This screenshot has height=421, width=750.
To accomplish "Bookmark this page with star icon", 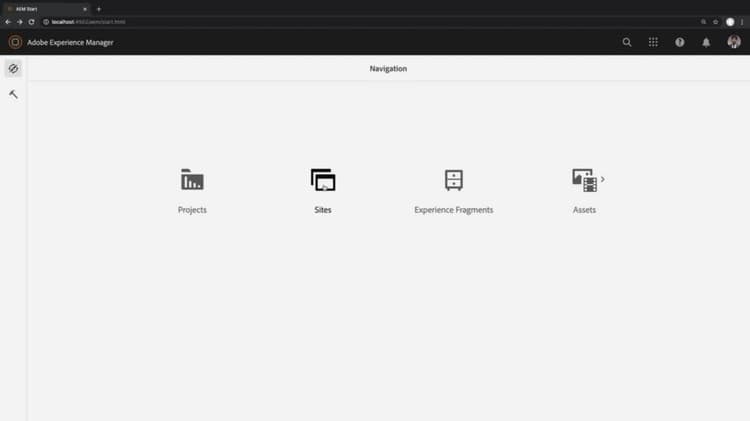I will click(716, 22).
